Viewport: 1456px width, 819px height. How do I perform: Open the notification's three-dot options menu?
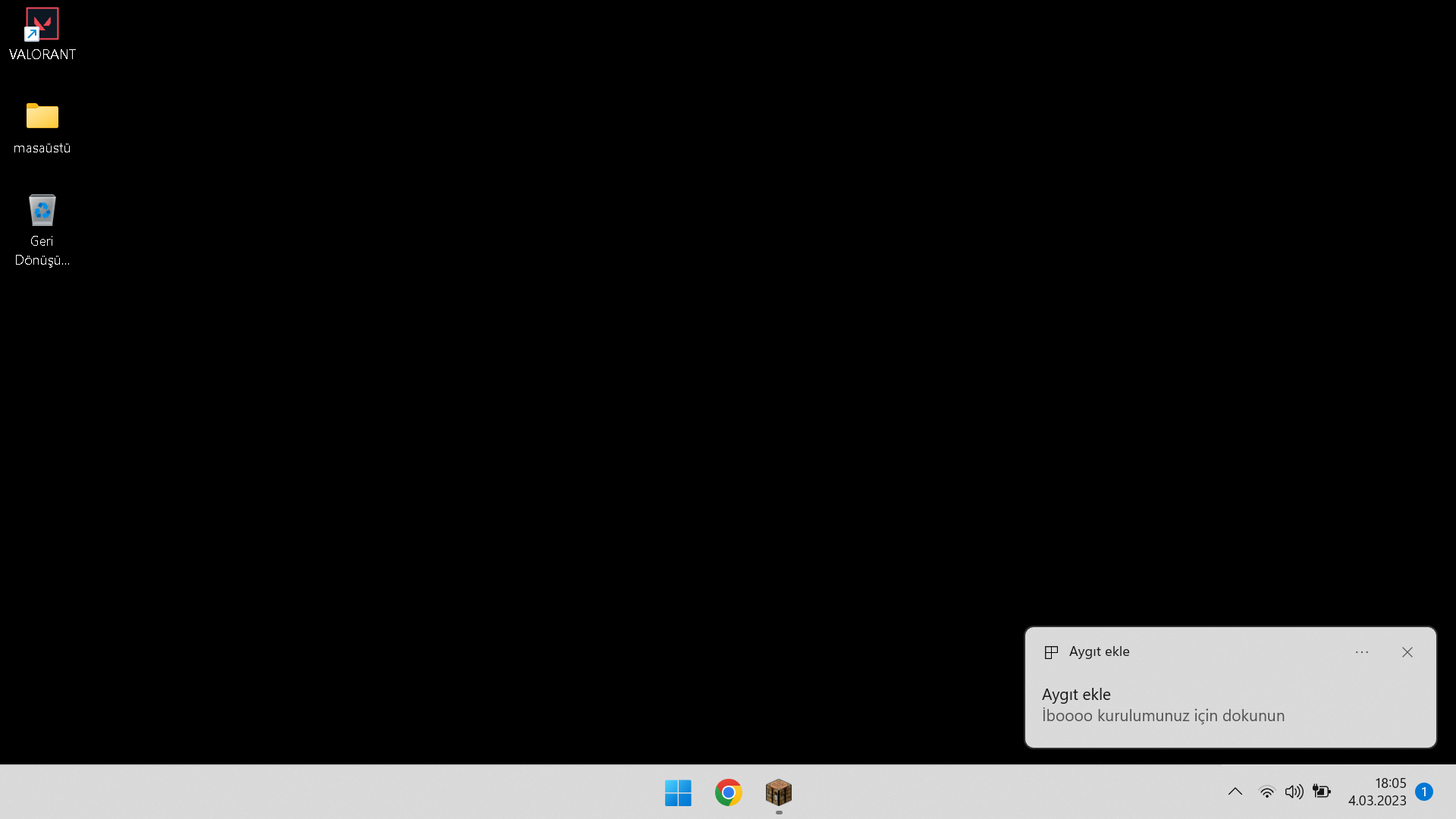1362,652
